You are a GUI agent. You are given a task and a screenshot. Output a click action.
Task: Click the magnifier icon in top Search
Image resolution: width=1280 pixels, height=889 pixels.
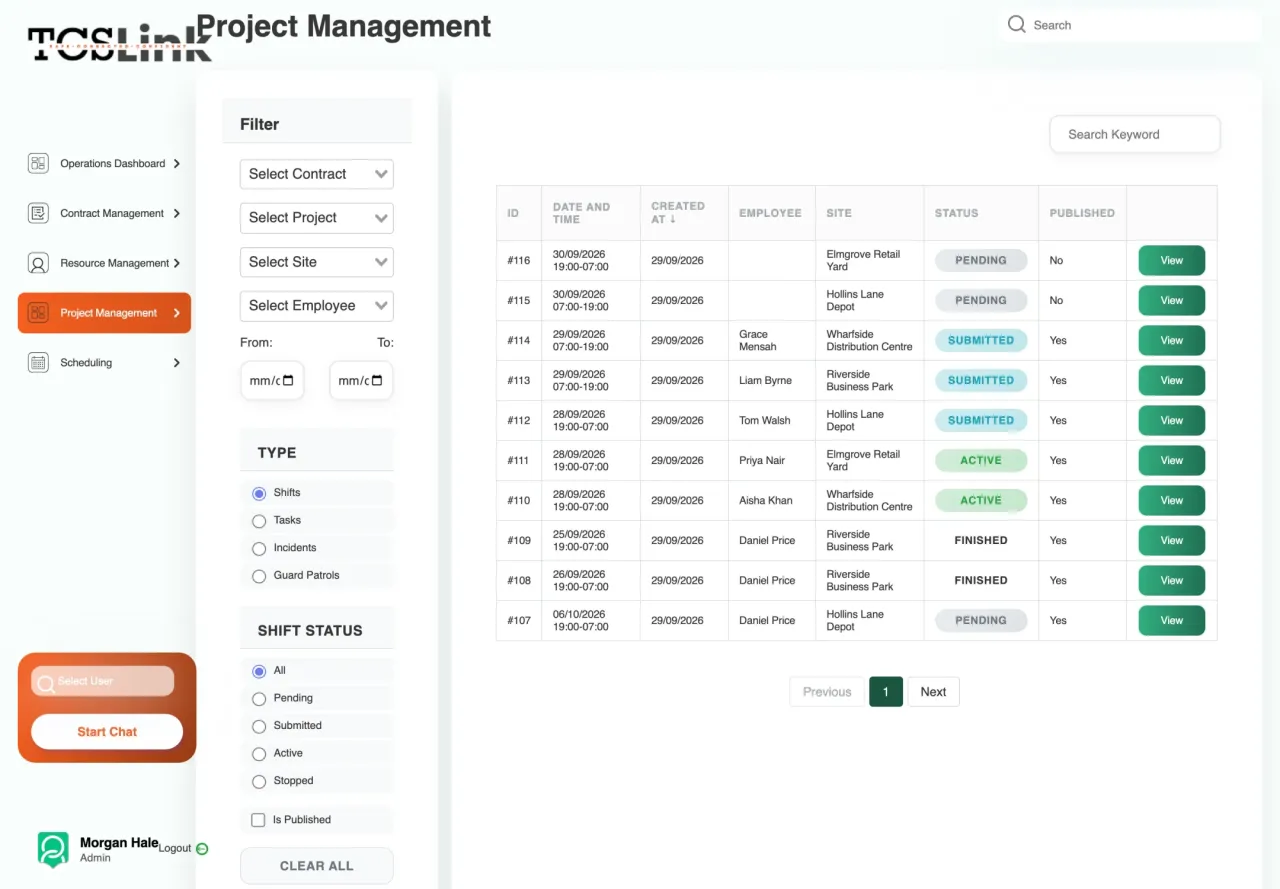(1017, 25)
